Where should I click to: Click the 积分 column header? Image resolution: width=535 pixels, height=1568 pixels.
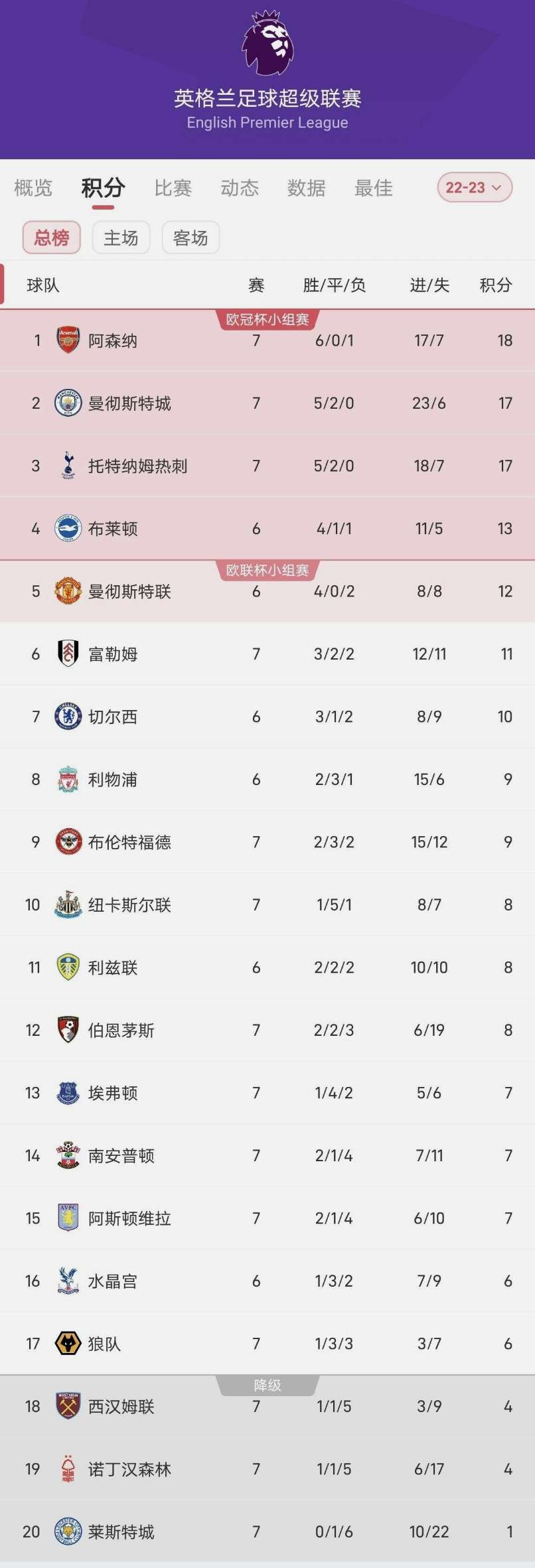tap(496, 285)
